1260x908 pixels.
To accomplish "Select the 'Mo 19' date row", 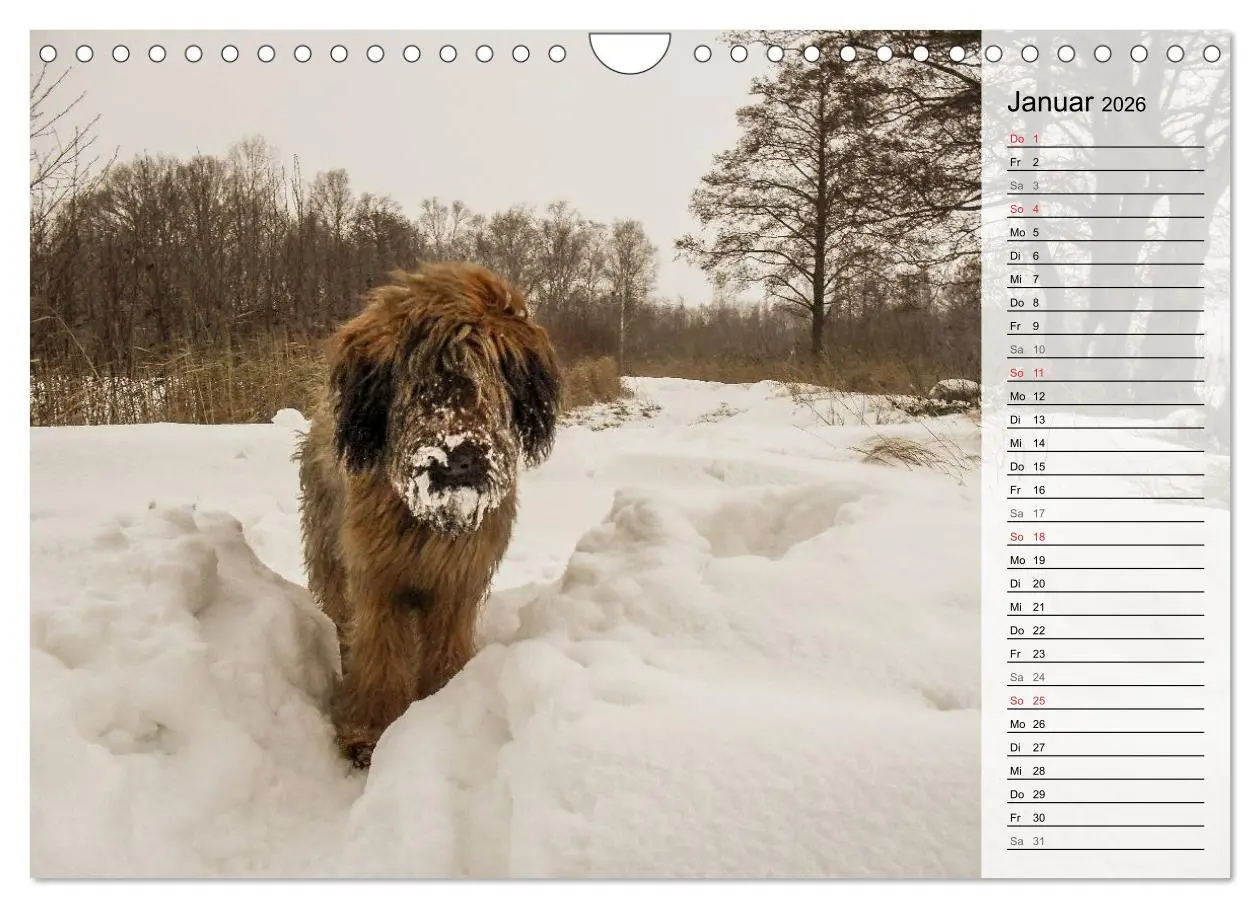I will pos(1105,560).
